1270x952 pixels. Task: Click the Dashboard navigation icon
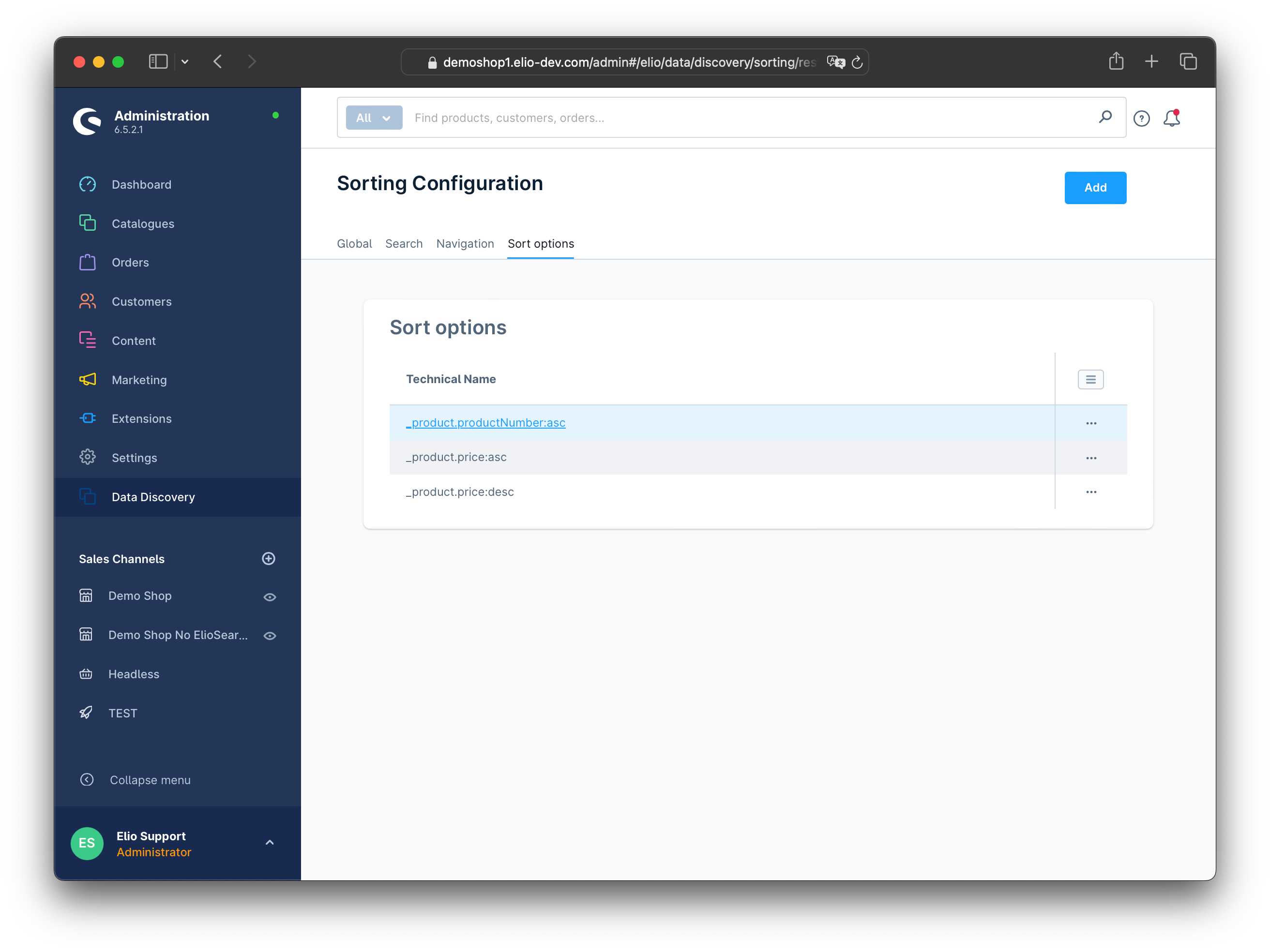[88, 184]
